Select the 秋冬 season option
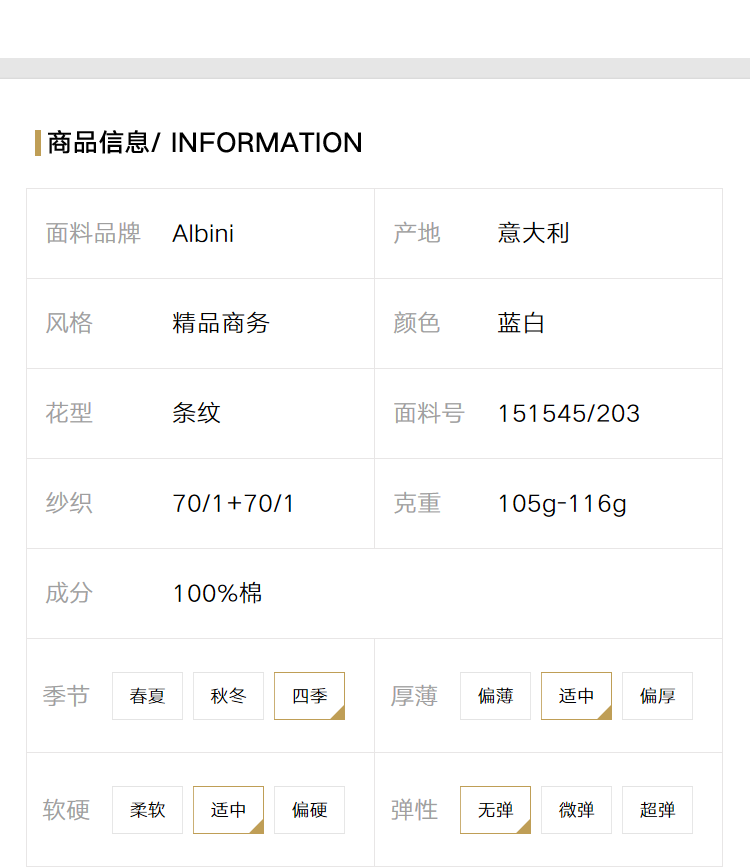Image resolution: width=750 pixels, height=867 pixels. (x=228, y=696)
